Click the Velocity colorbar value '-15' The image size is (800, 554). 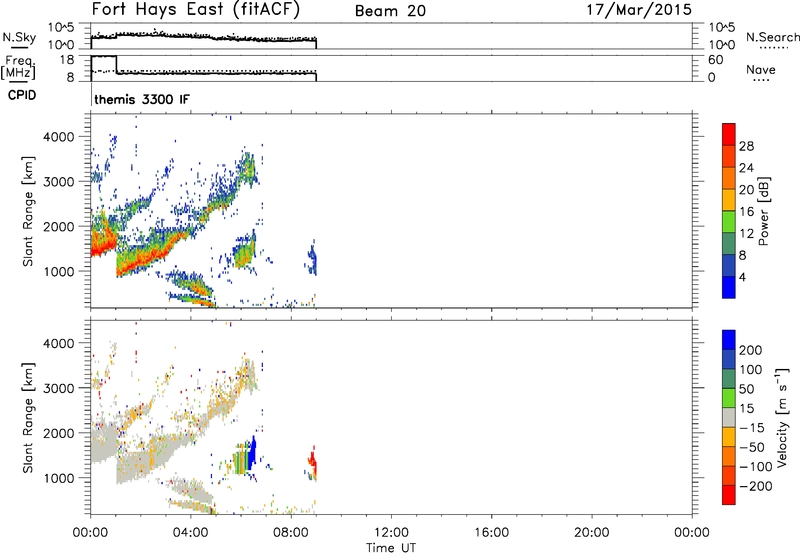752,427
